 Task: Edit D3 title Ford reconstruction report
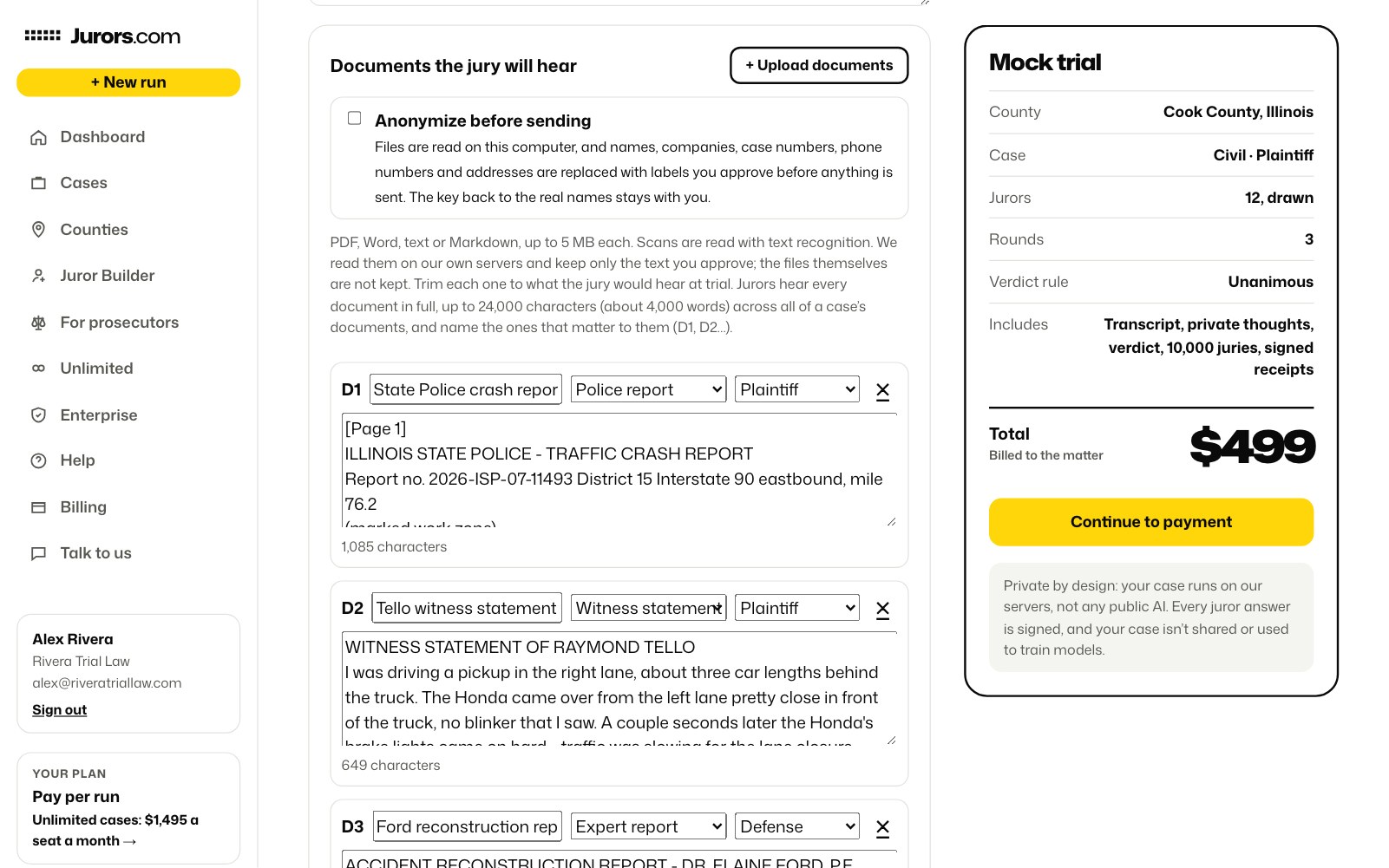click(467, 826)
